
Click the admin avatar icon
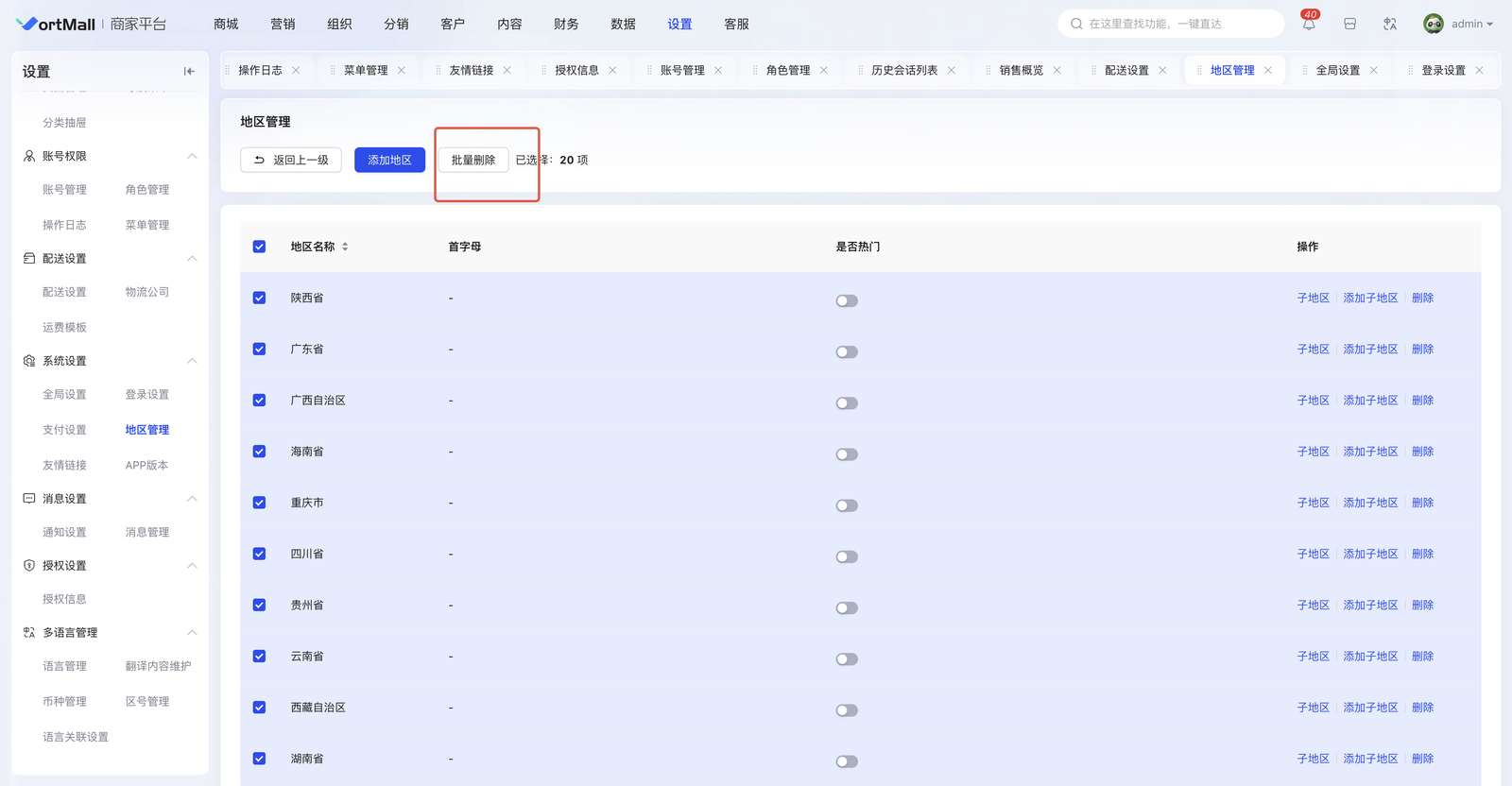1434,25
